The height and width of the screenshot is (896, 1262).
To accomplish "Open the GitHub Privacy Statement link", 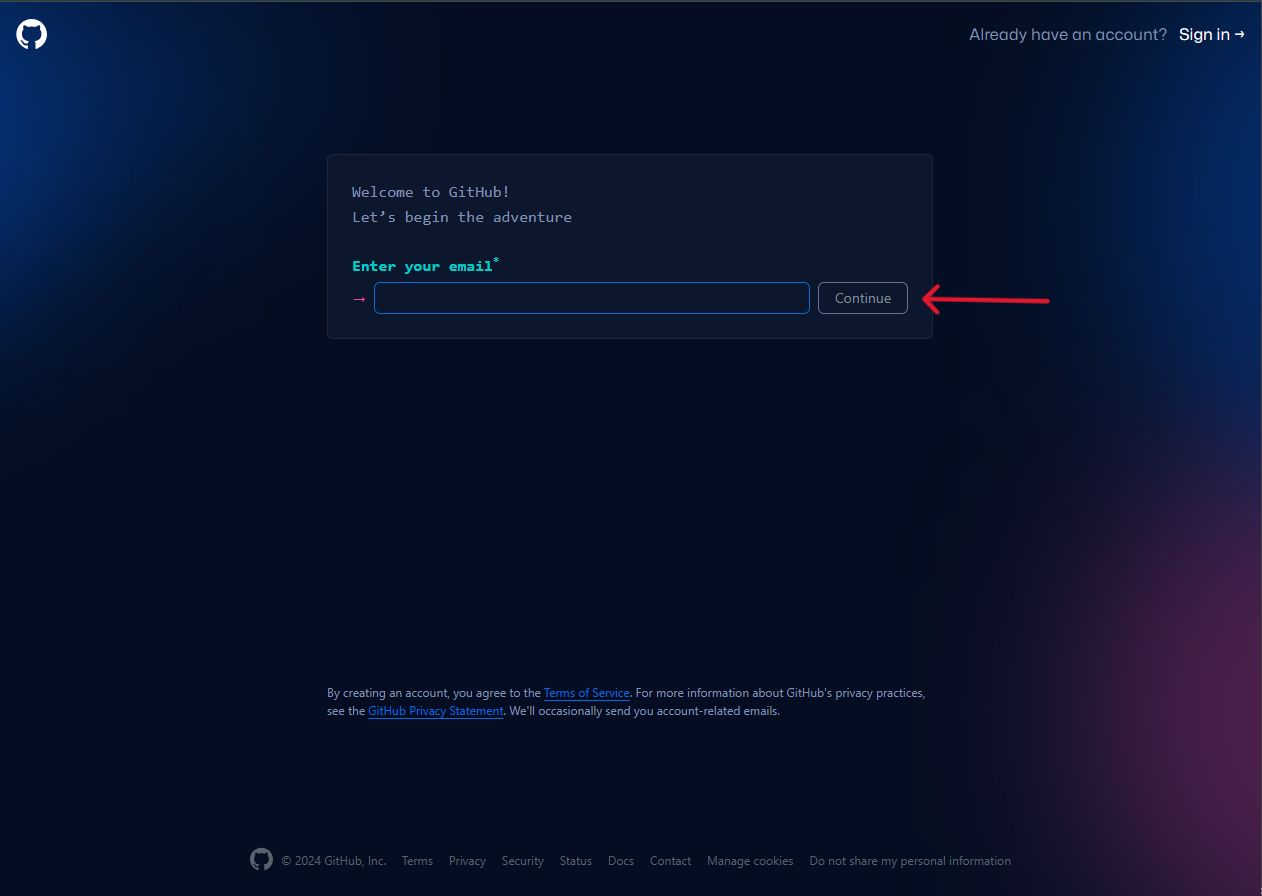I will point(435,710).
